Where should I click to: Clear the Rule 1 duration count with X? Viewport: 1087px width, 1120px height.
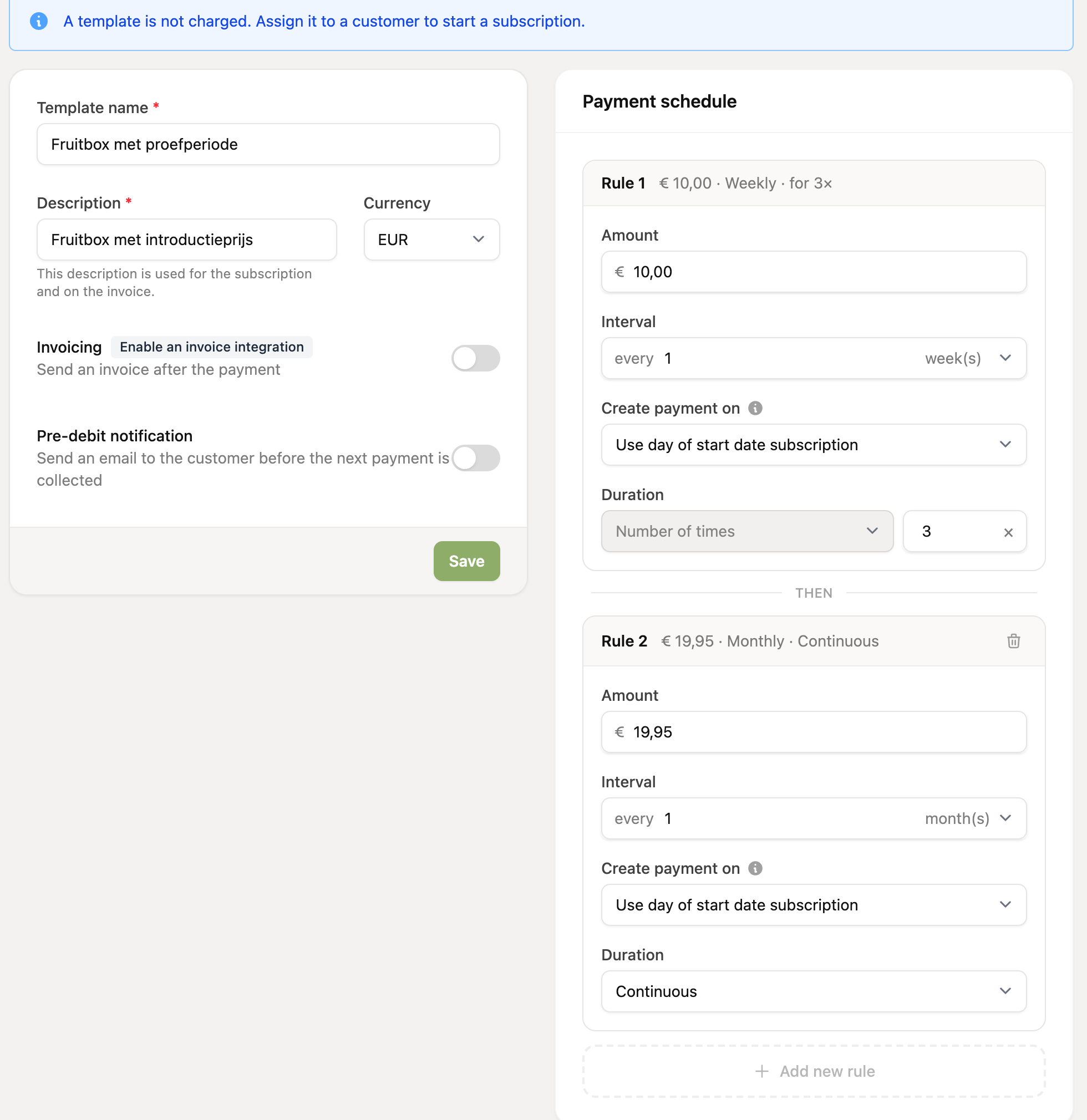click(1008, 532)
